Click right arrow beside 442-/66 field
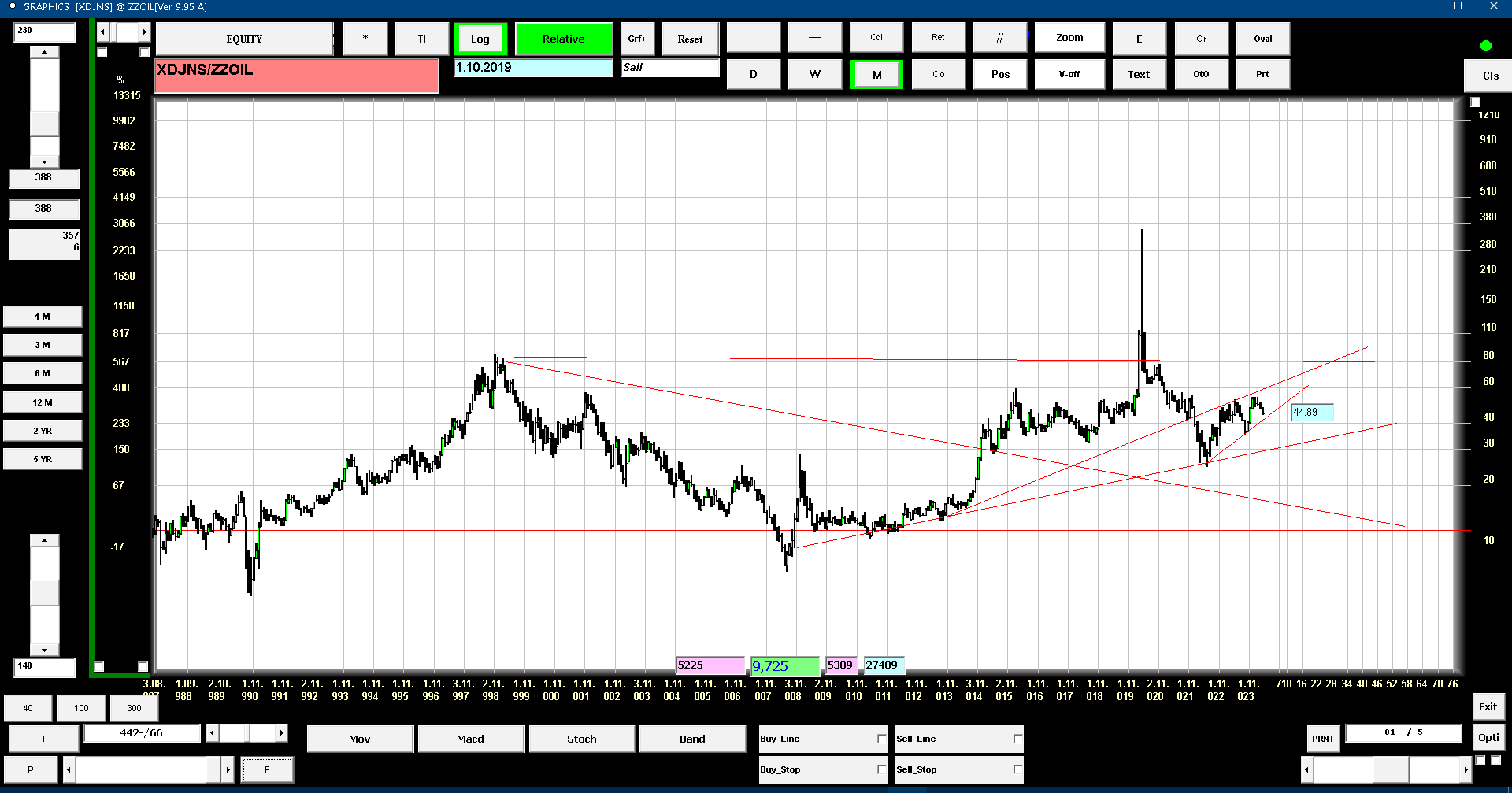This screenshot has height=793, width=1512. point(281,733)
